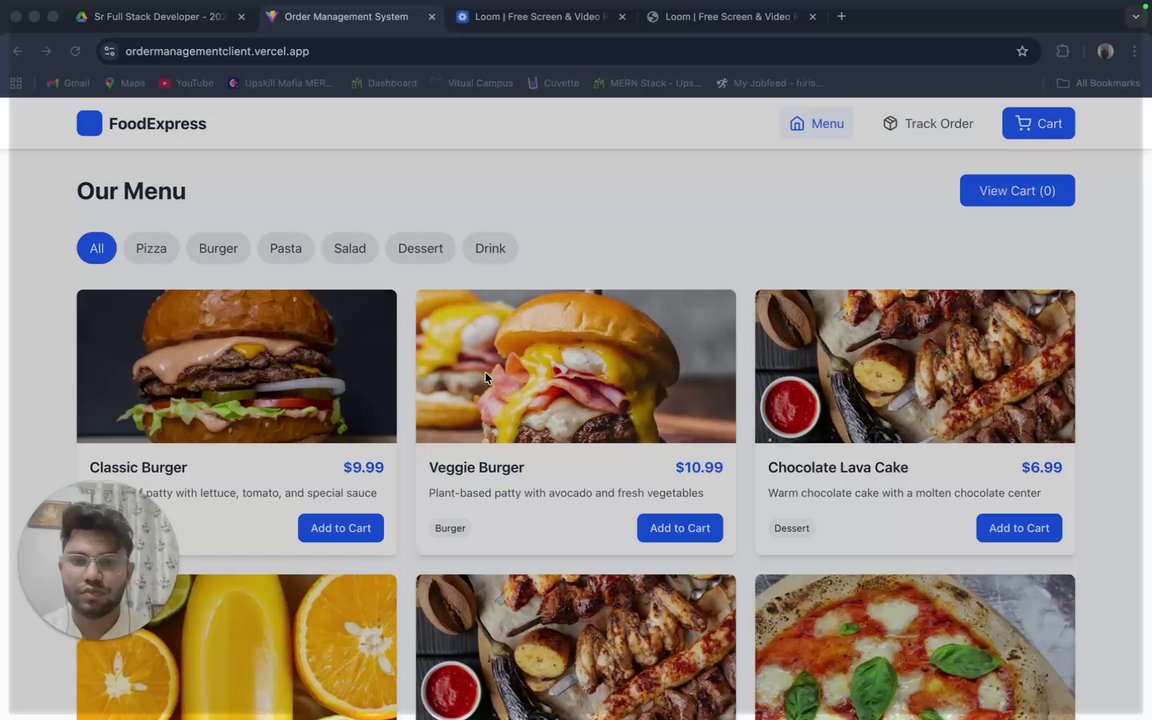
Task: Open the Track Order nav item
Action: point(928,123)
